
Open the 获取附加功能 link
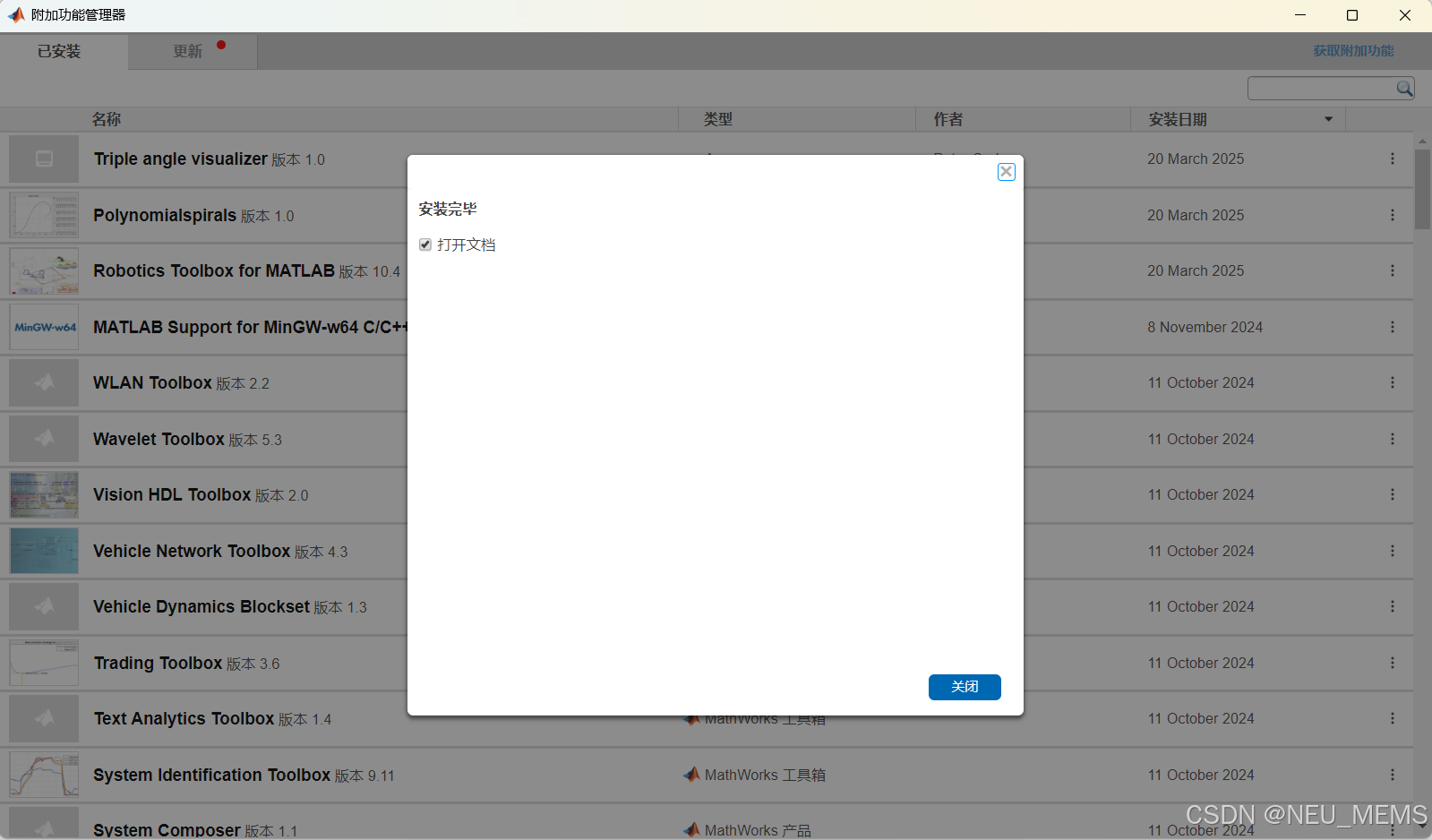pos(1353,51)
